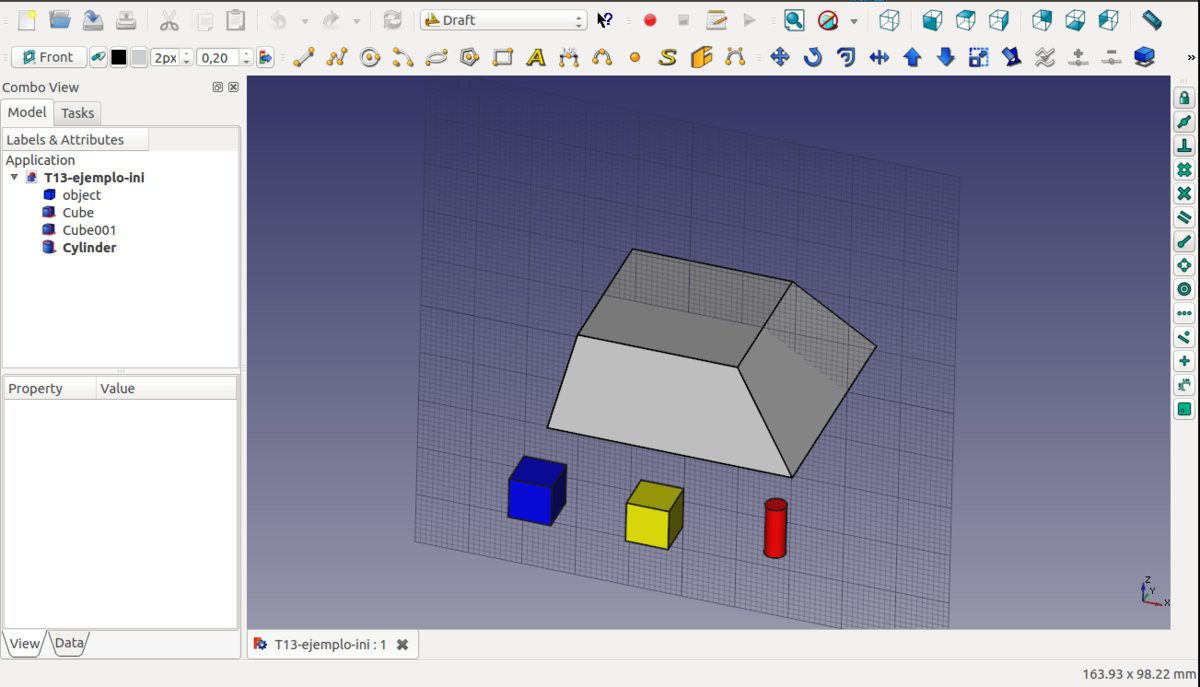Click the Draft Text tool icon
This screenshot has width=1200, height=687.
point(536,58)
